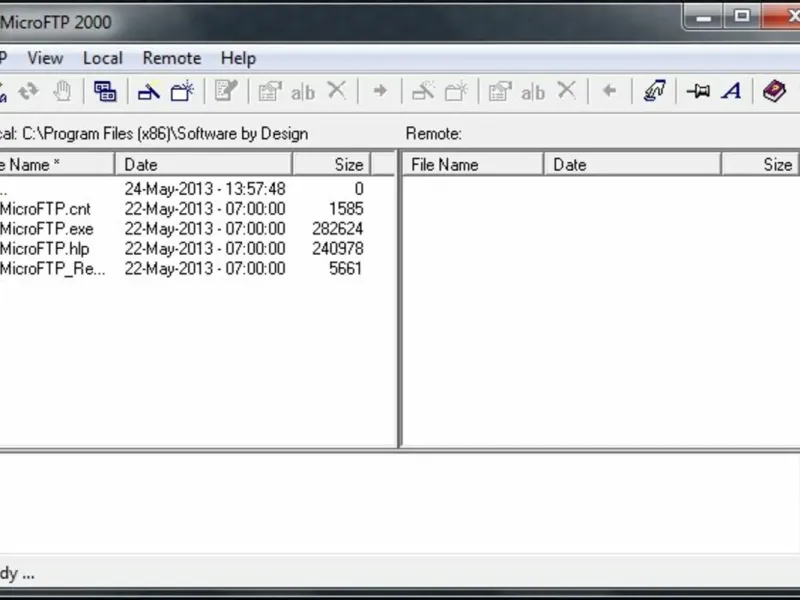Open the Remote menu
Image resolution: width=800 pixels, height=600 pixels.
(171, 58)
